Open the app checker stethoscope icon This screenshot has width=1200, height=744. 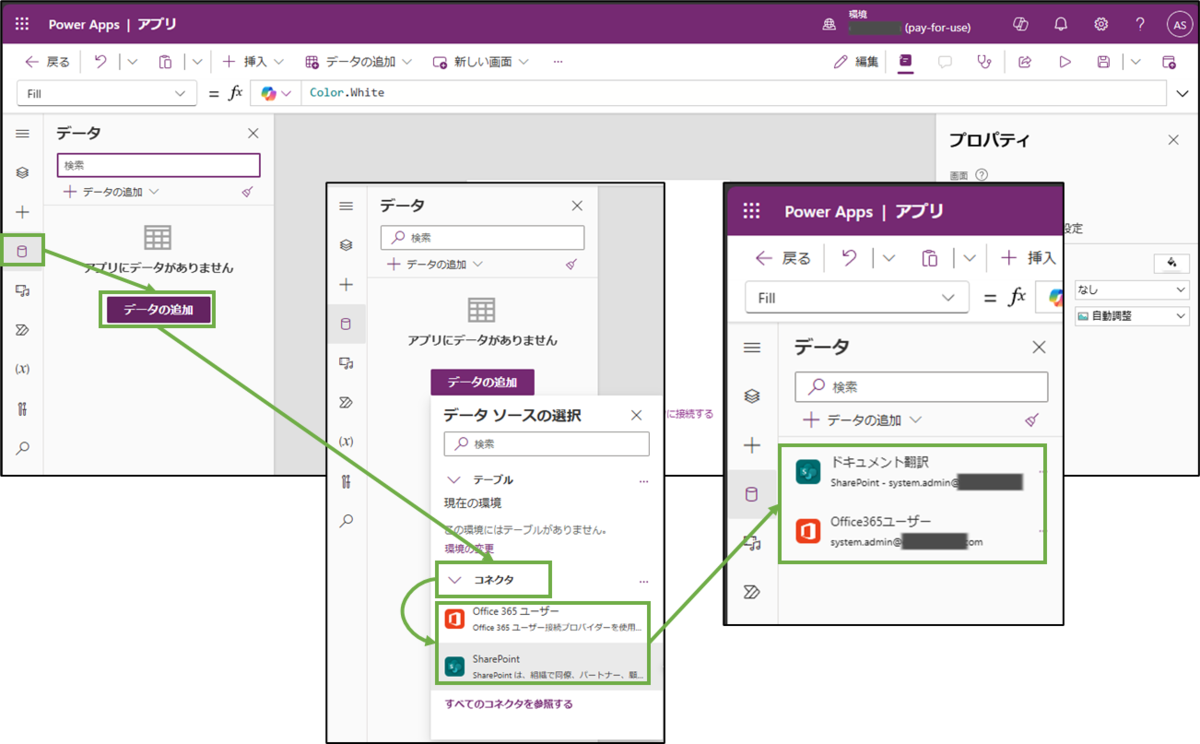click(985, 62)
